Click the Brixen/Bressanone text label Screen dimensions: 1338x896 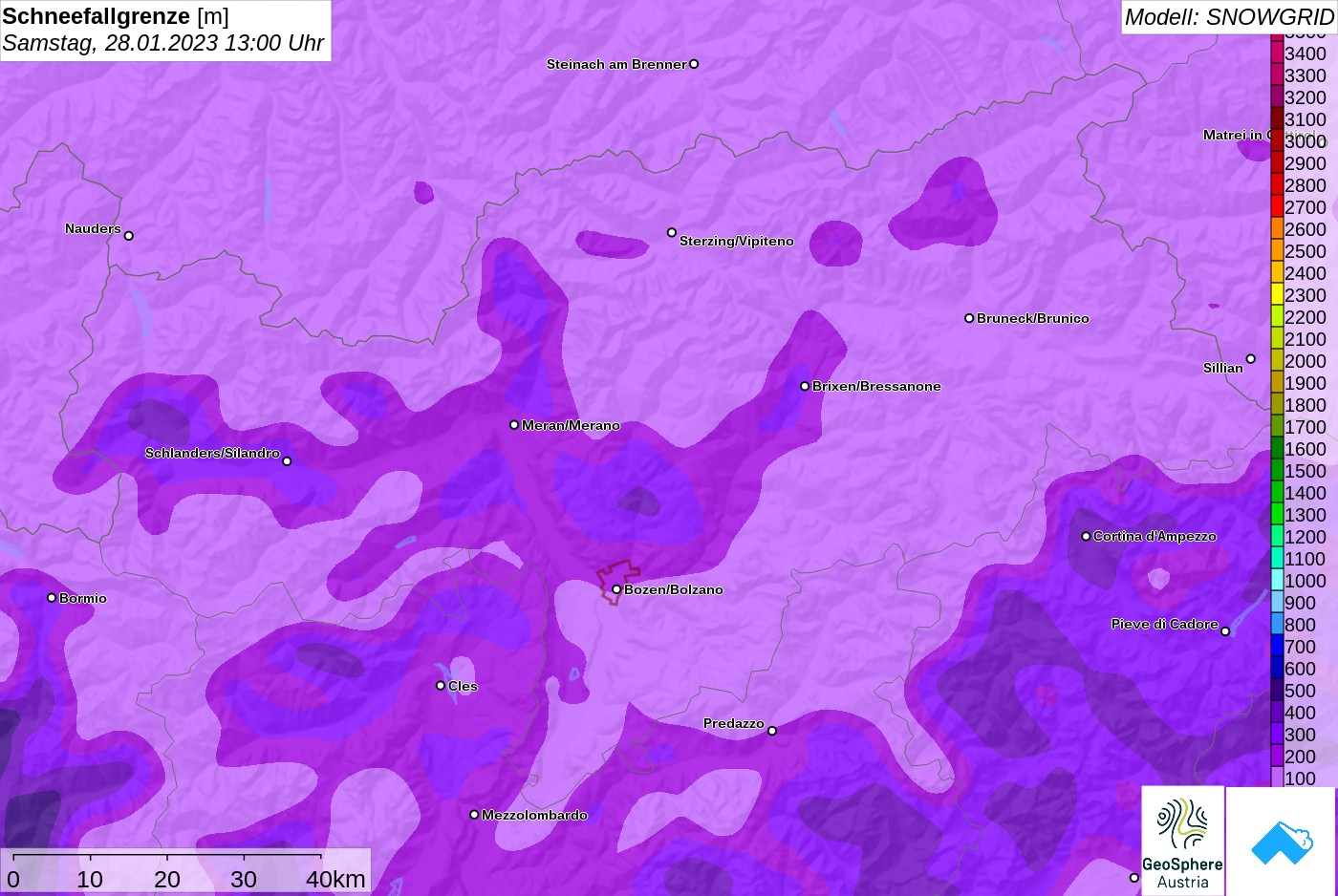pyautogui.click(x=876, y=386)
